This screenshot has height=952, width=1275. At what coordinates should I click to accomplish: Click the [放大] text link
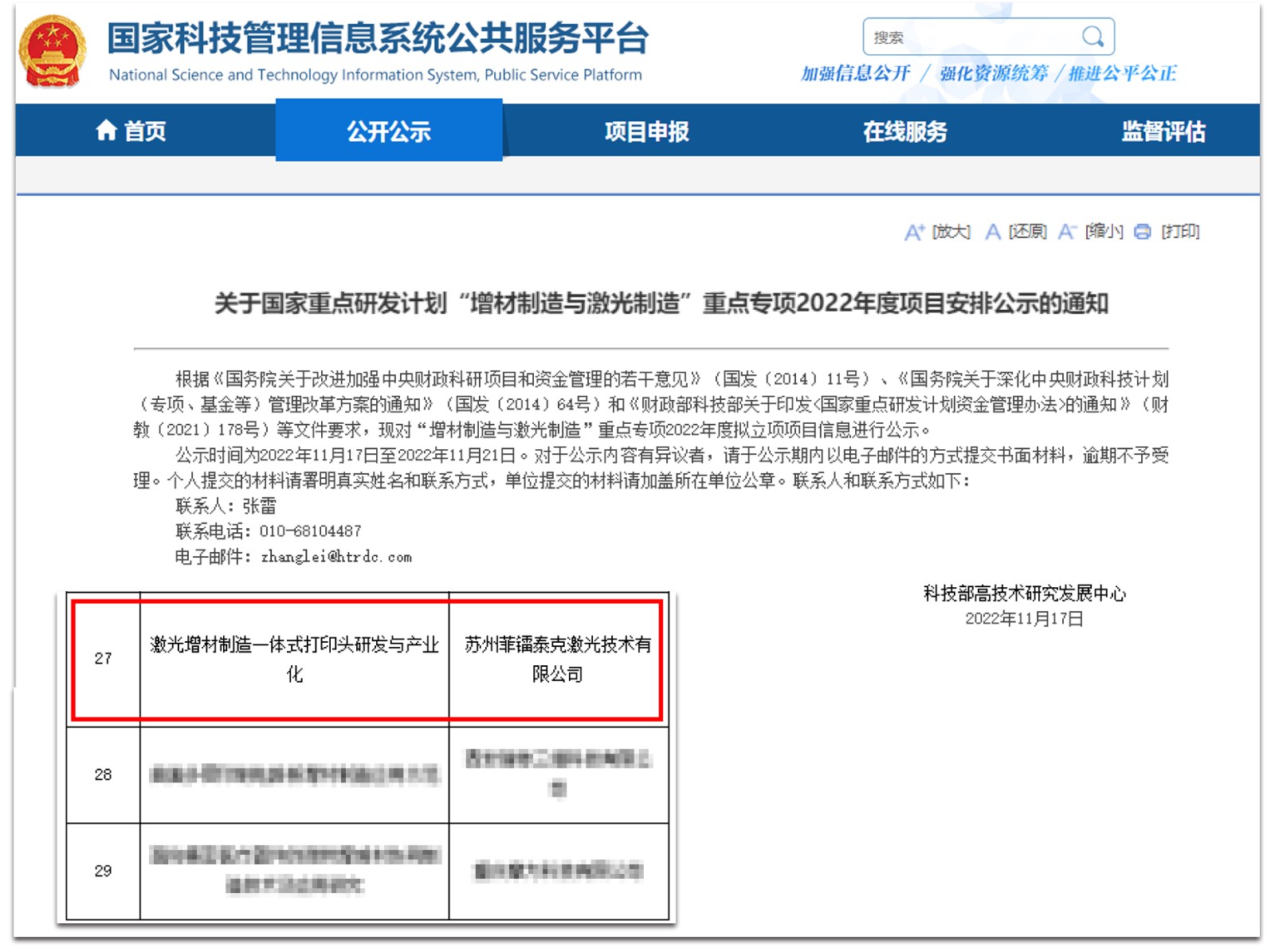tap(951, 232)
